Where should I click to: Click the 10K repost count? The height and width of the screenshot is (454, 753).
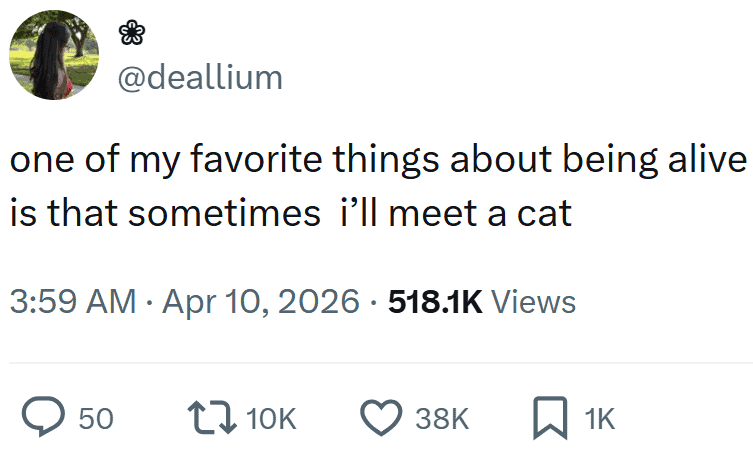(270, 418)
